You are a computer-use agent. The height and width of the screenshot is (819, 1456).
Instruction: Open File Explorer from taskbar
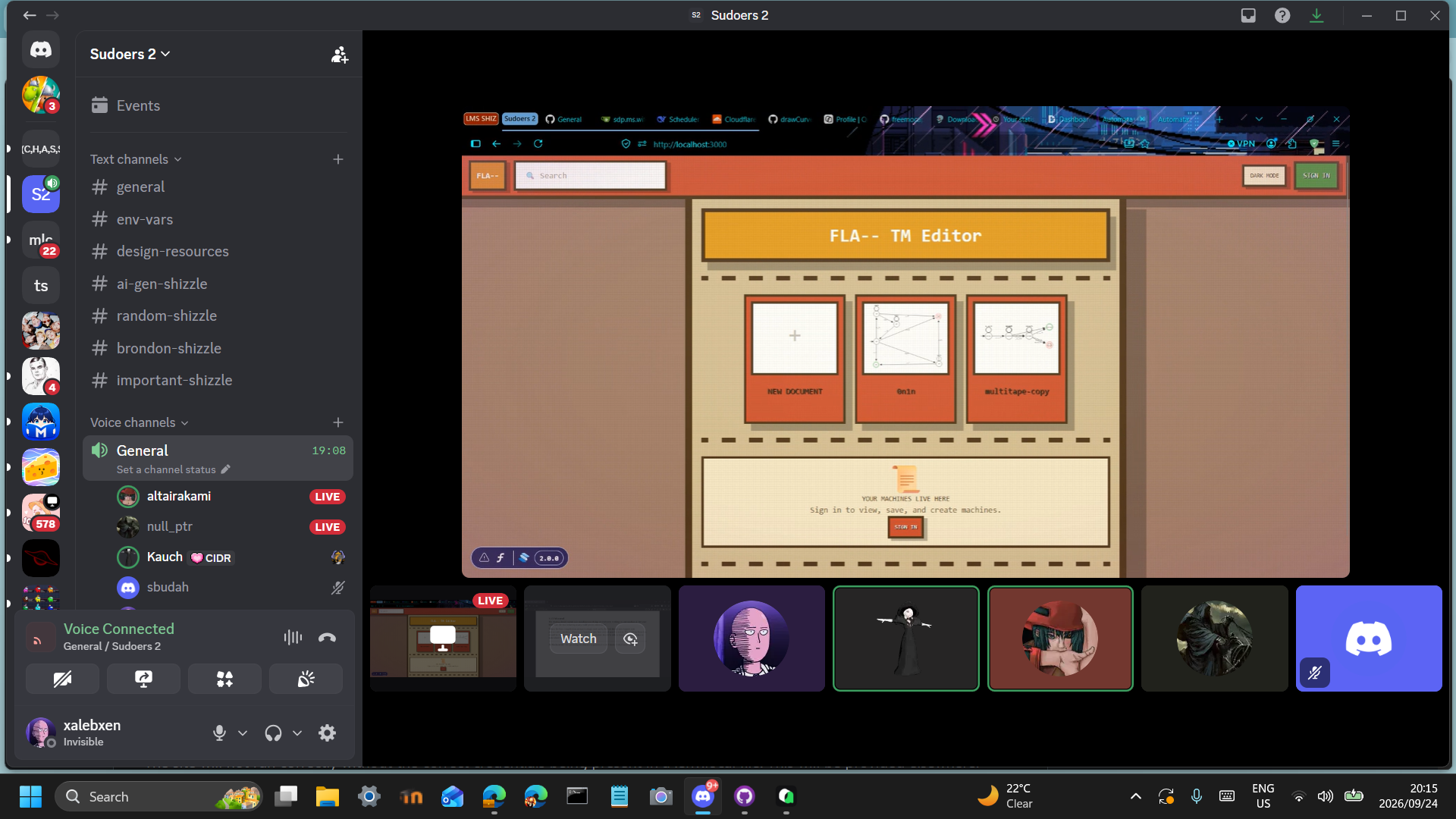click(328, 796)
